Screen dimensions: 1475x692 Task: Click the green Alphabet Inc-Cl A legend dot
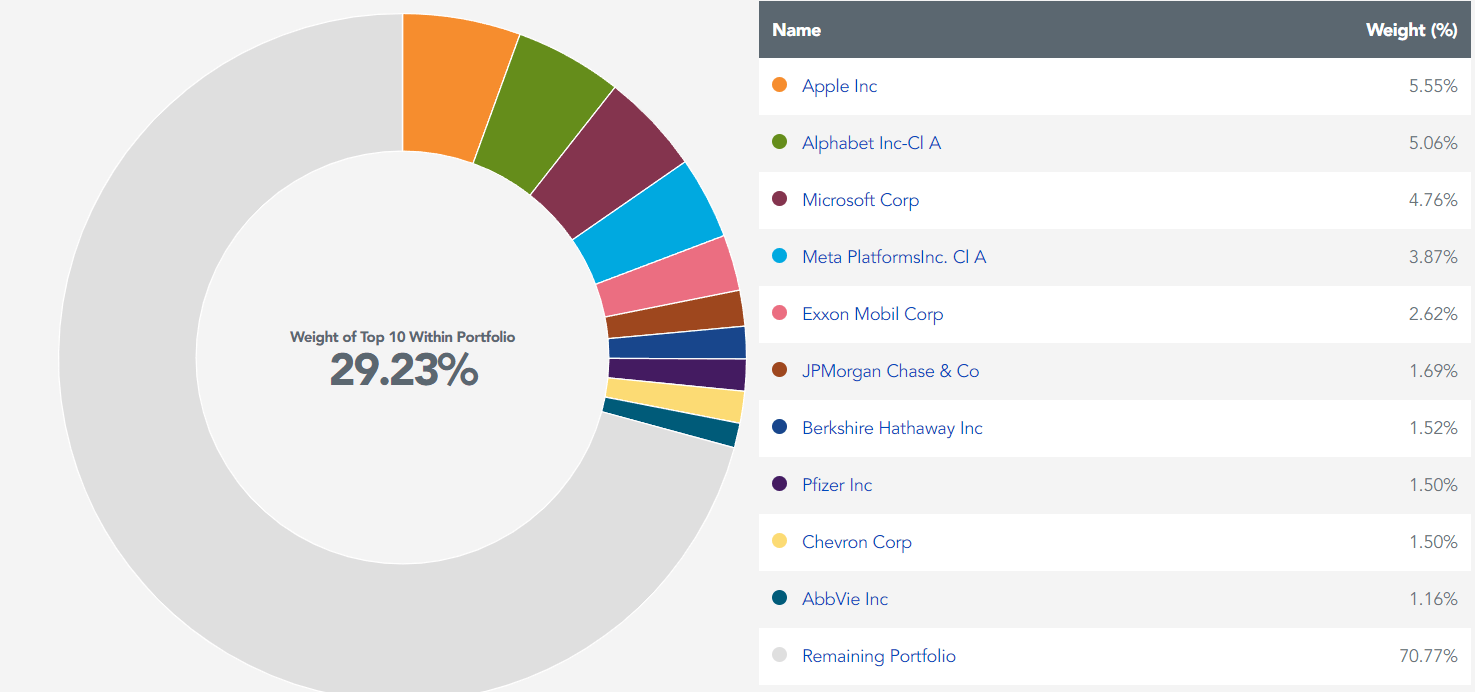(x=780, y=143)
